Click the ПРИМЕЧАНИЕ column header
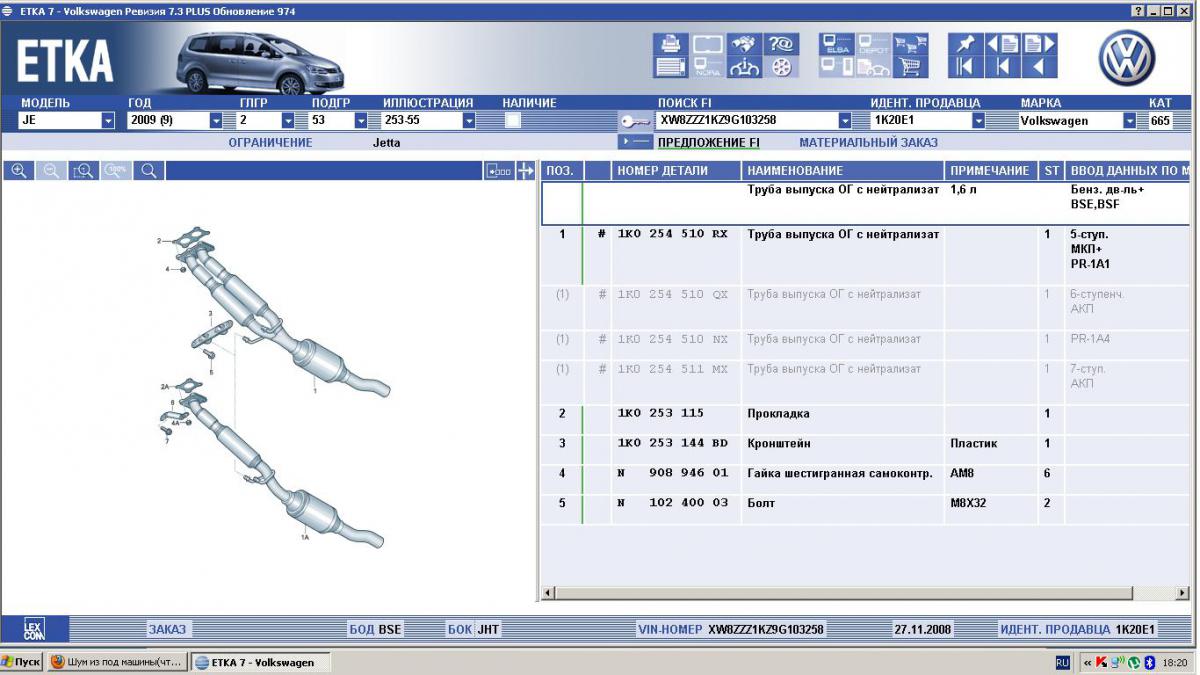Viewport: 1200px width, 675px height. pos(990,171)
